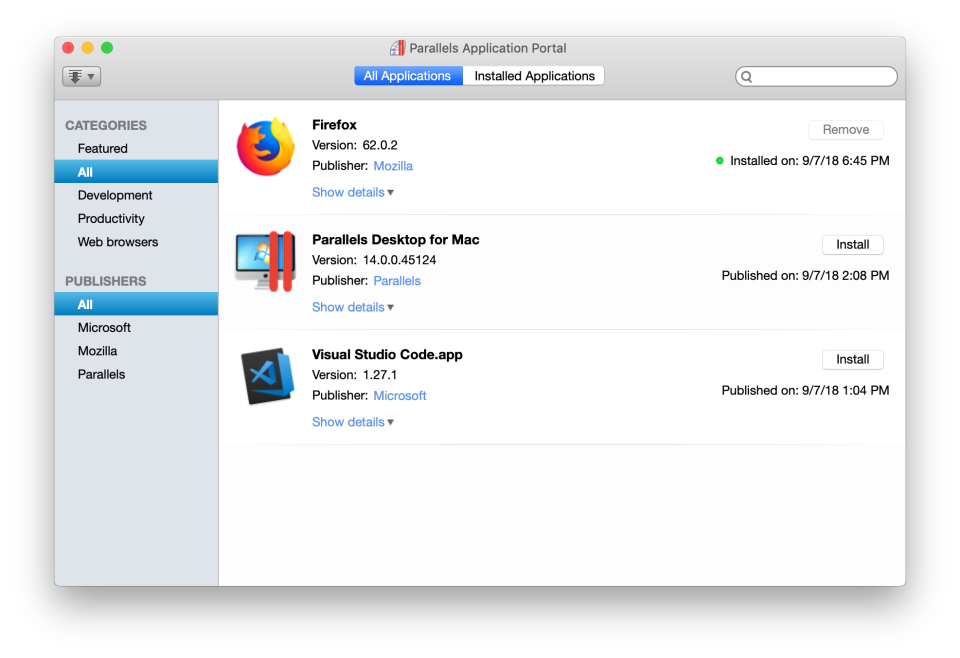The width and height of the screenshot is (960, 658).
Task: Select the All Applications tab
Action: [407, 75]
